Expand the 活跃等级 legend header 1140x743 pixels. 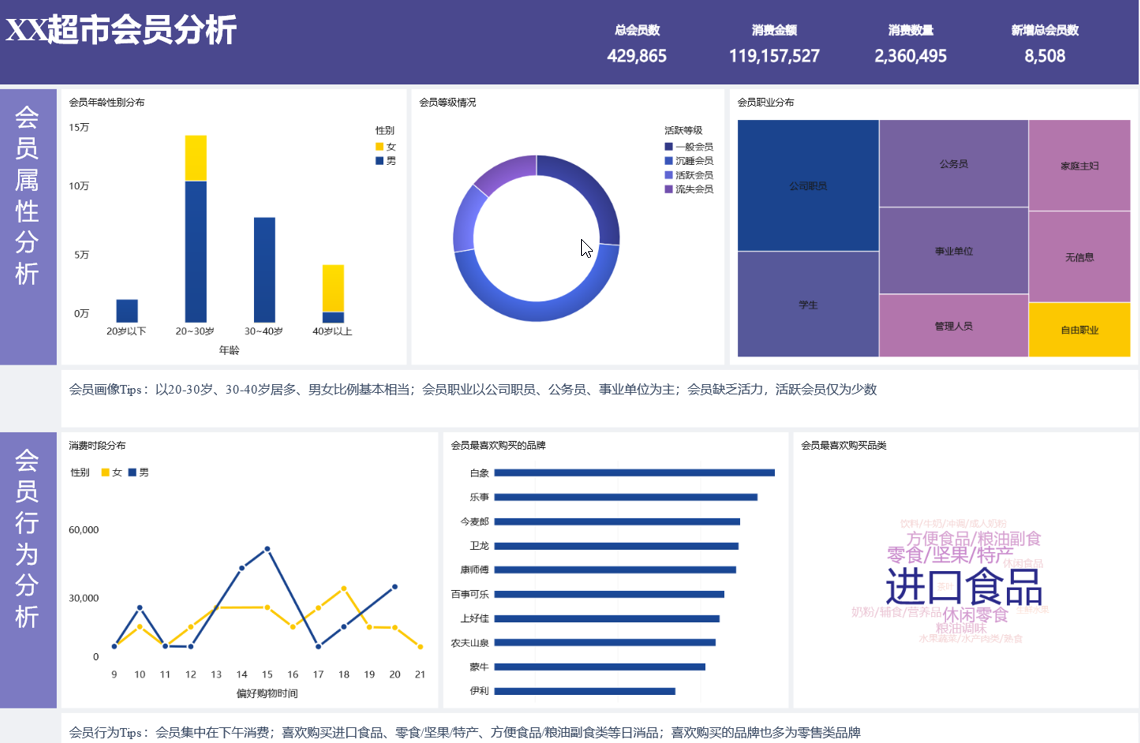[683, 131]
